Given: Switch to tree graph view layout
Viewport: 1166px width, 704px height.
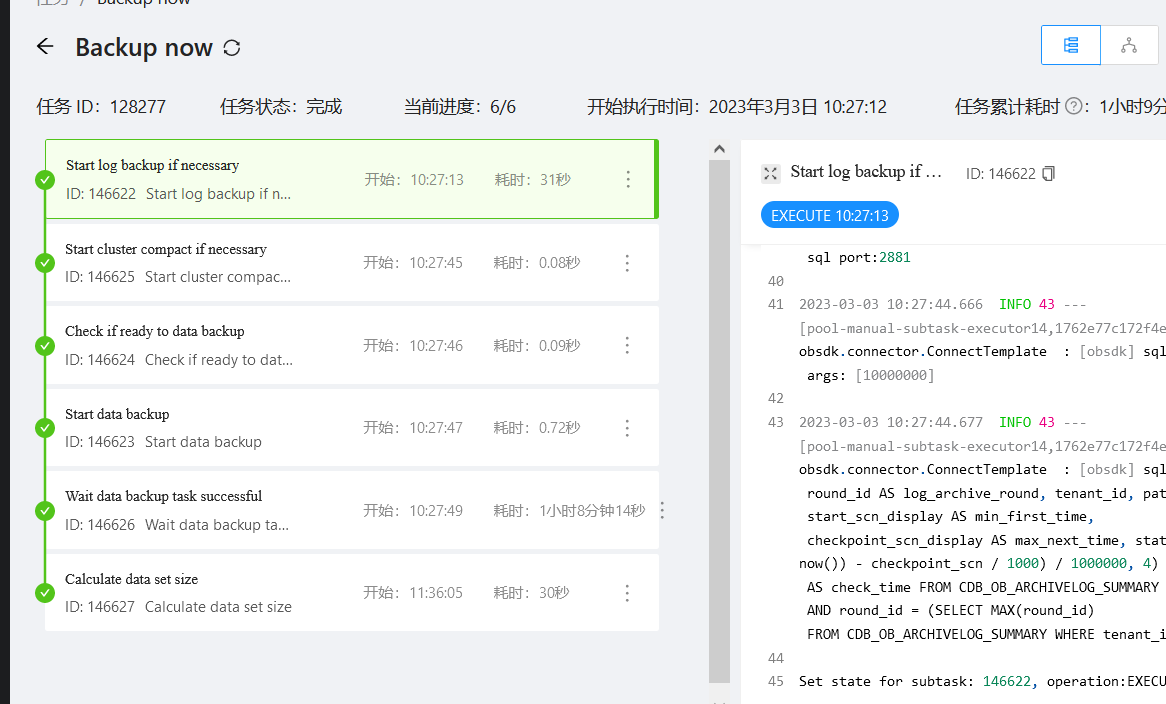Looking at the screenshot, I should point(1129,45).
